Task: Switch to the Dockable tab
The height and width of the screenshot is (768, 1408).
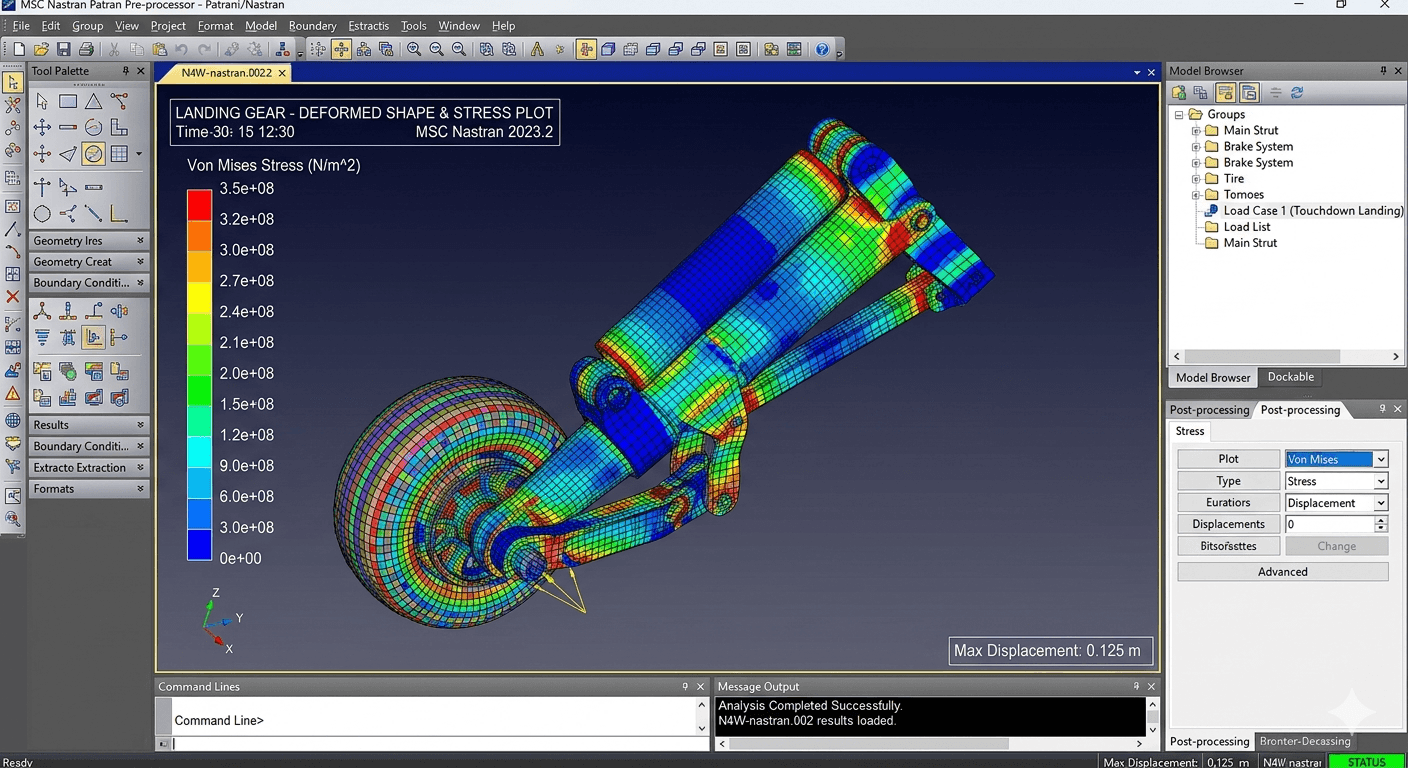Action: [x=1291, y=377]
